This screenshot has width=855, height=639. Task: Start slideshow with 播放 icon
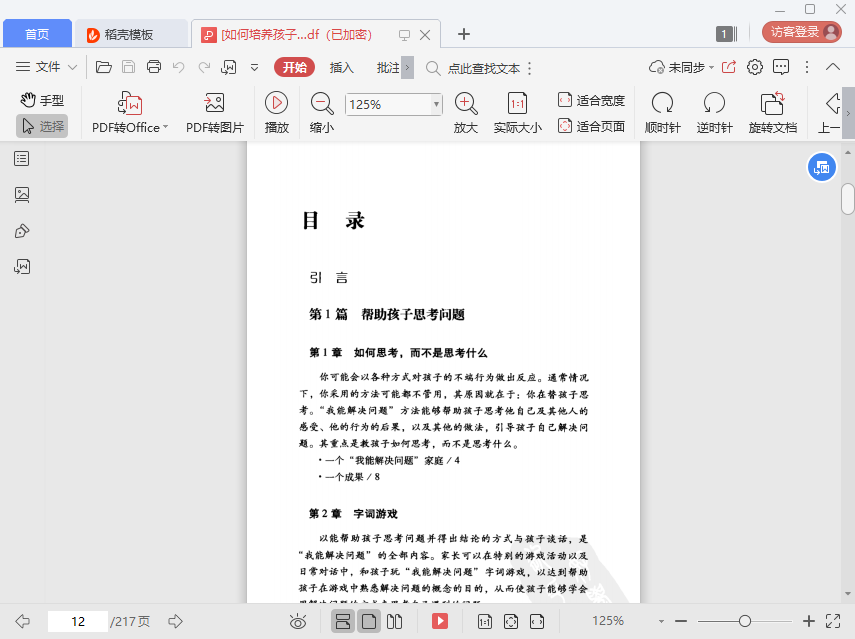tap(276, 112)
